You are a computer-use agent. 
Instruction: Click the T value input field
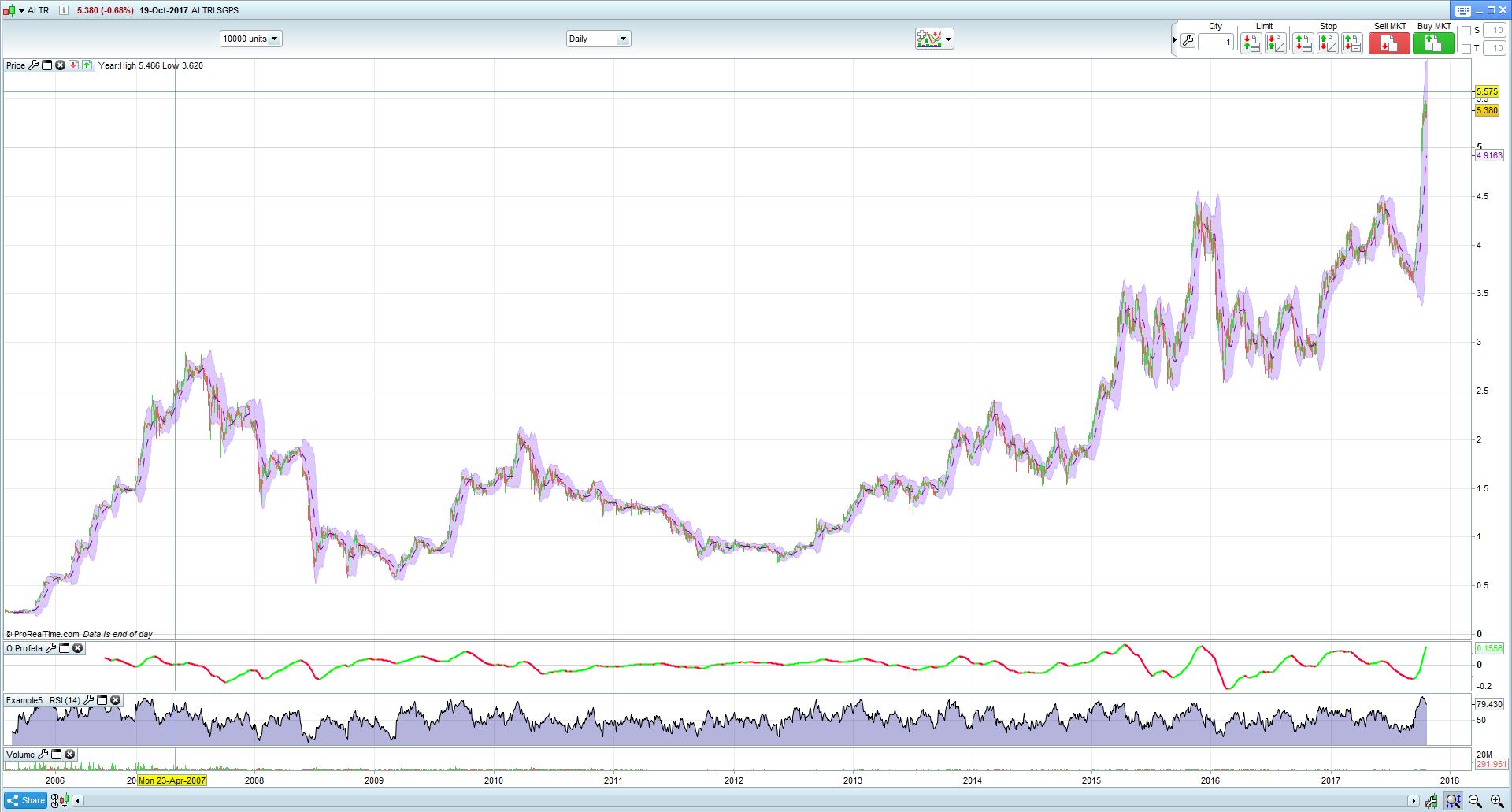click(x=1495, y=48)
